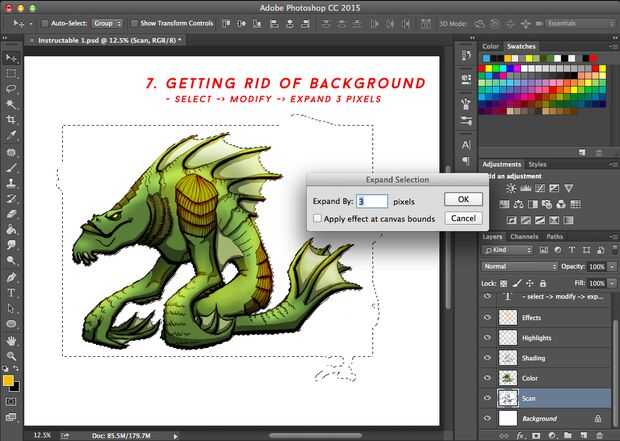Click the Expand By pixels field
Viewport: 620px width, 441px height.
(372, 201)
